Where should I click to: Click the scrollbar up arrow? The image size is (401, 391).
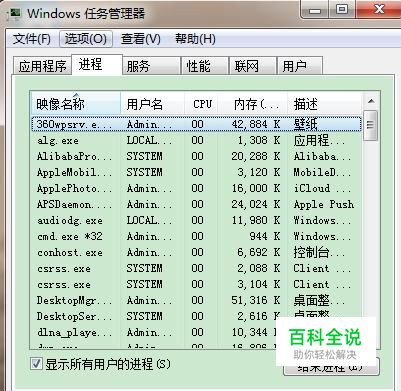coord(371,101)
